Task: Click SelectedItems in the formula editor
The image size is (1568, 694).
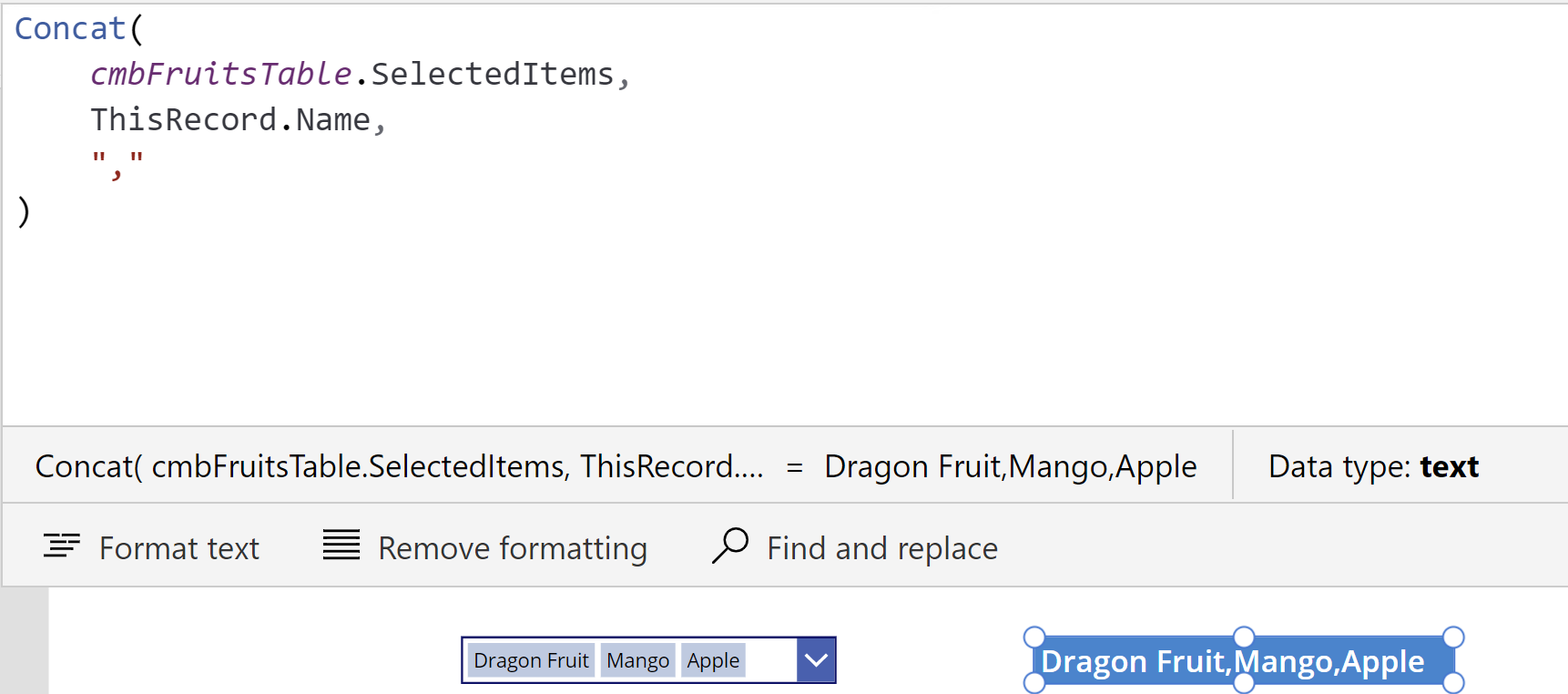Action: pos(493,75)
